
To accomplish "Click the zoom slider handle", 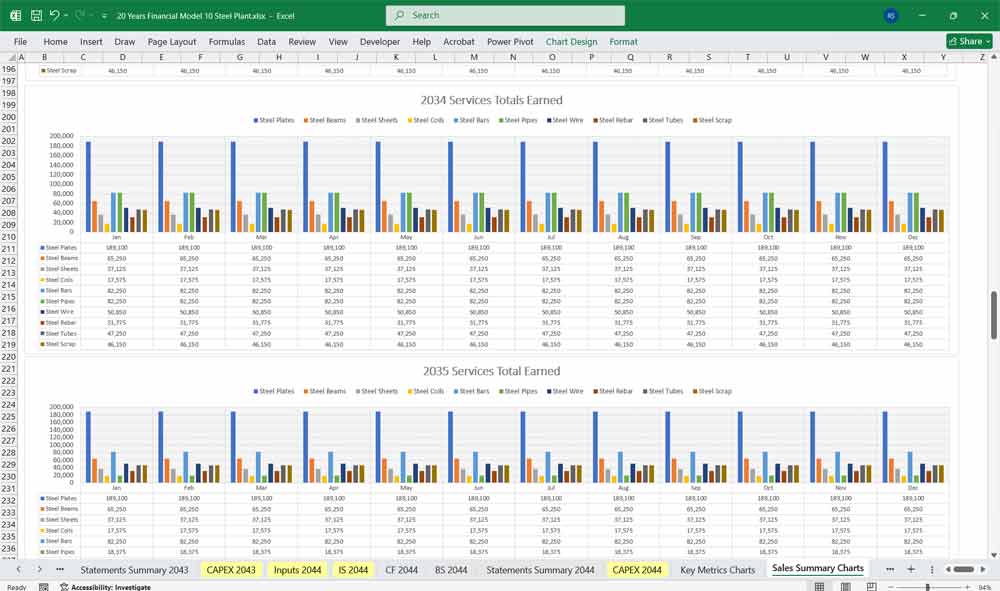I will click(928, 586).
